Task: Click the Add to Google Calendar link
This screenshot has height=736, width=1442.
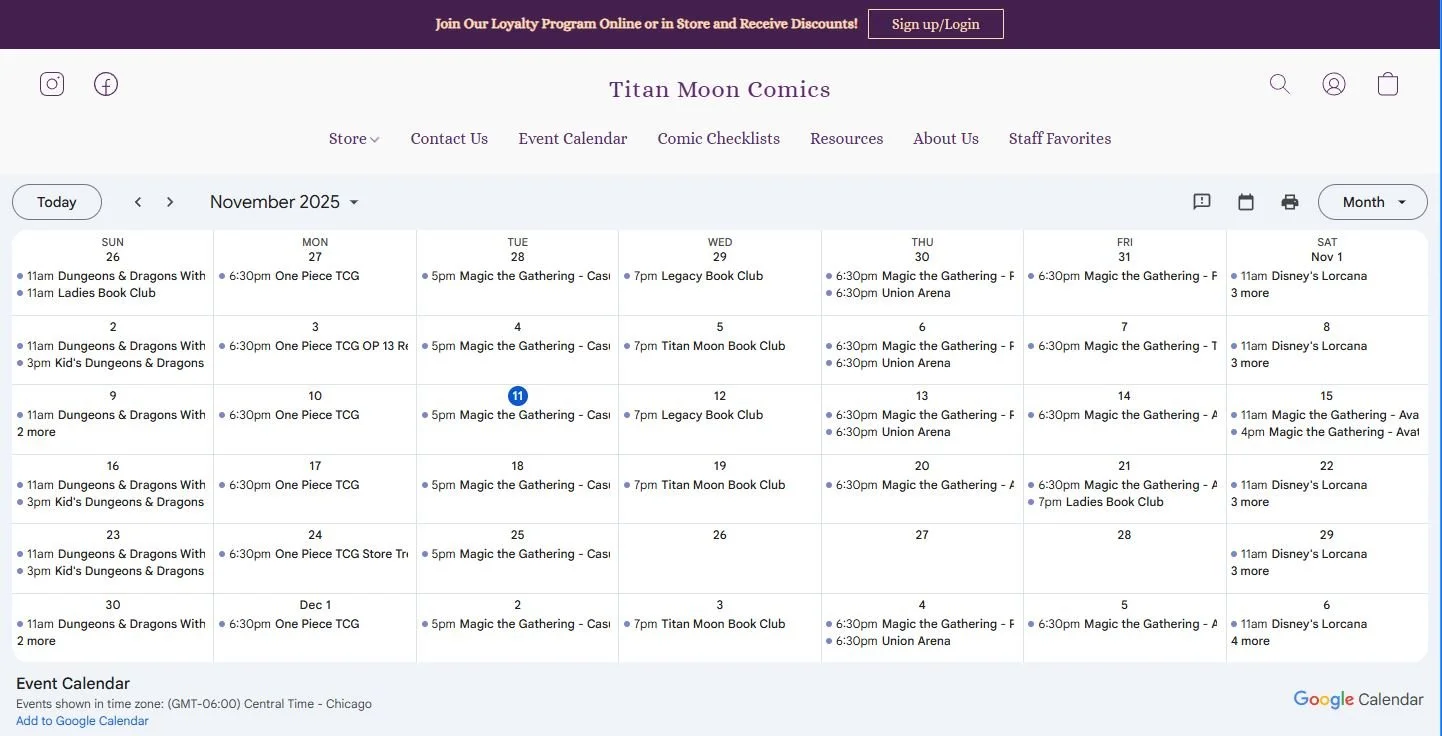Action: click(x=82, y=721)
